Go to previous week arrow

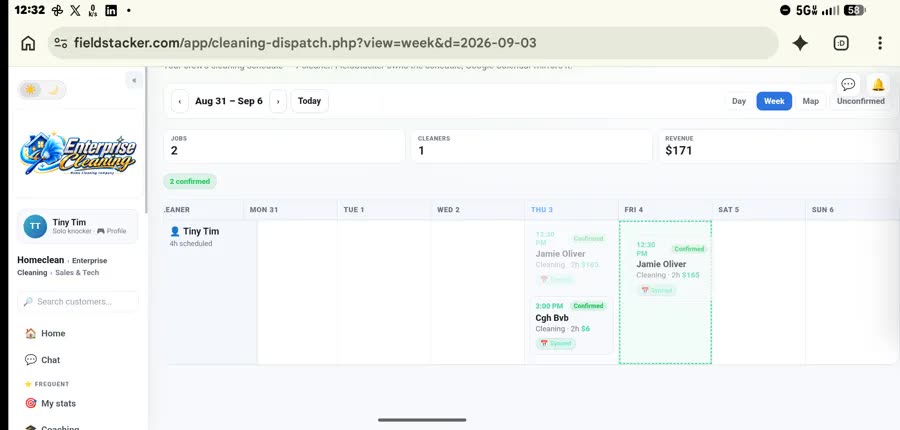click(x=180, y=101)
